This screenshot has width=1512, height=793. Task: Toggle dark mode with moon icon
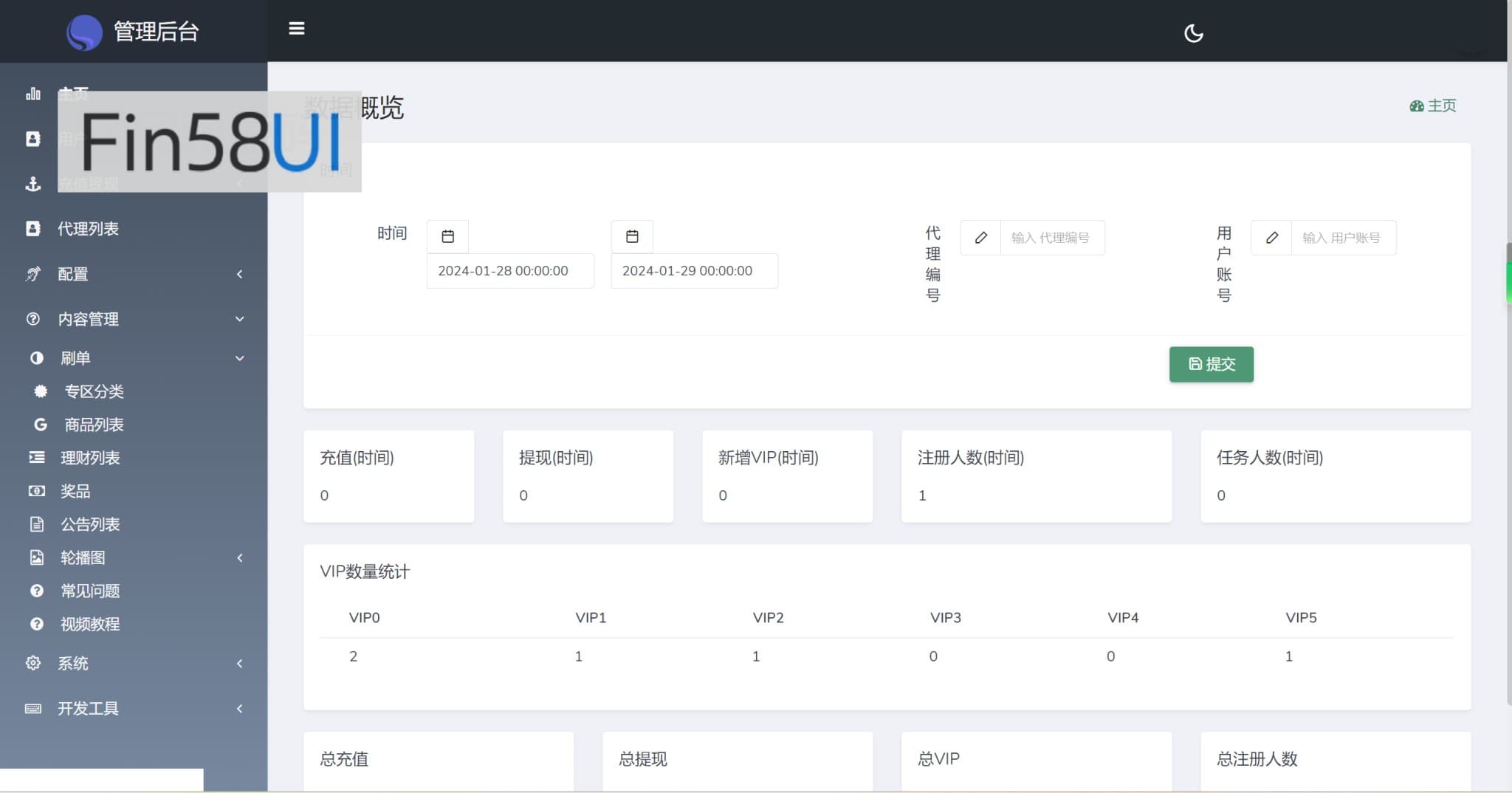coord(1193,33)
